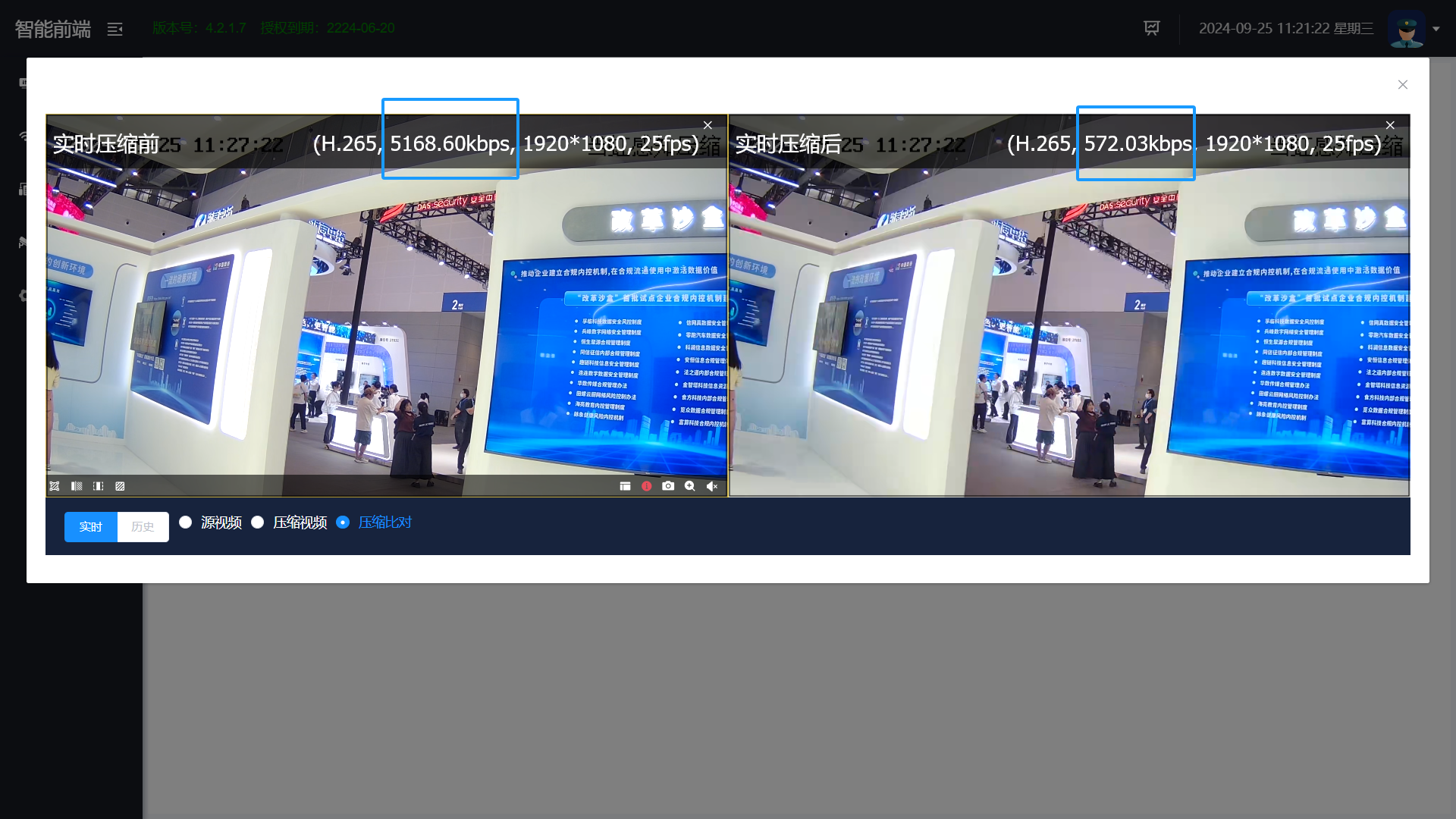
Task: Toggle the sidebar collapse menu icon
Action: (x=115, y=30)
